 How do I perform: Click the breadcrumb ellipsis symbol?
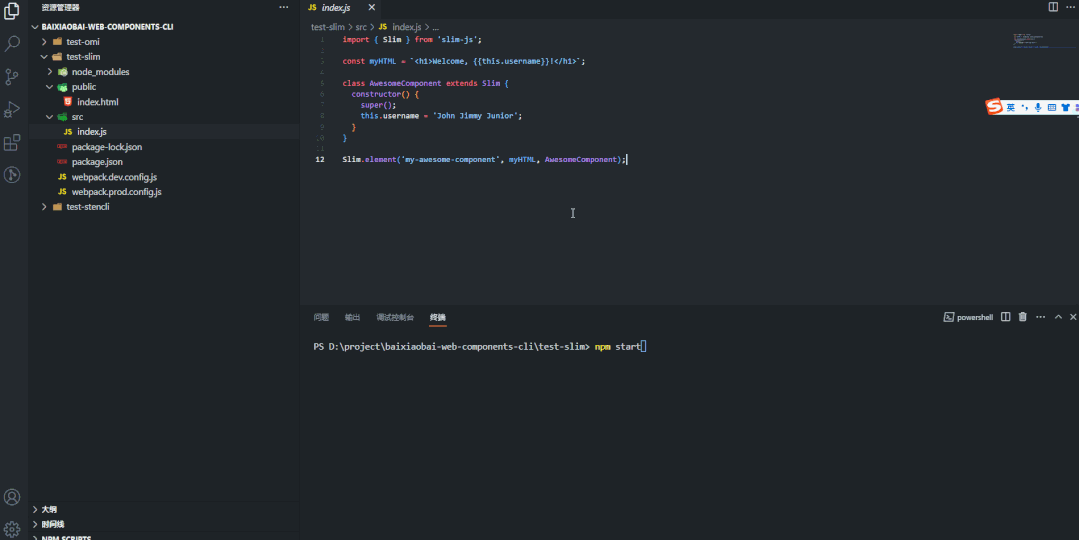pos(436,28)
